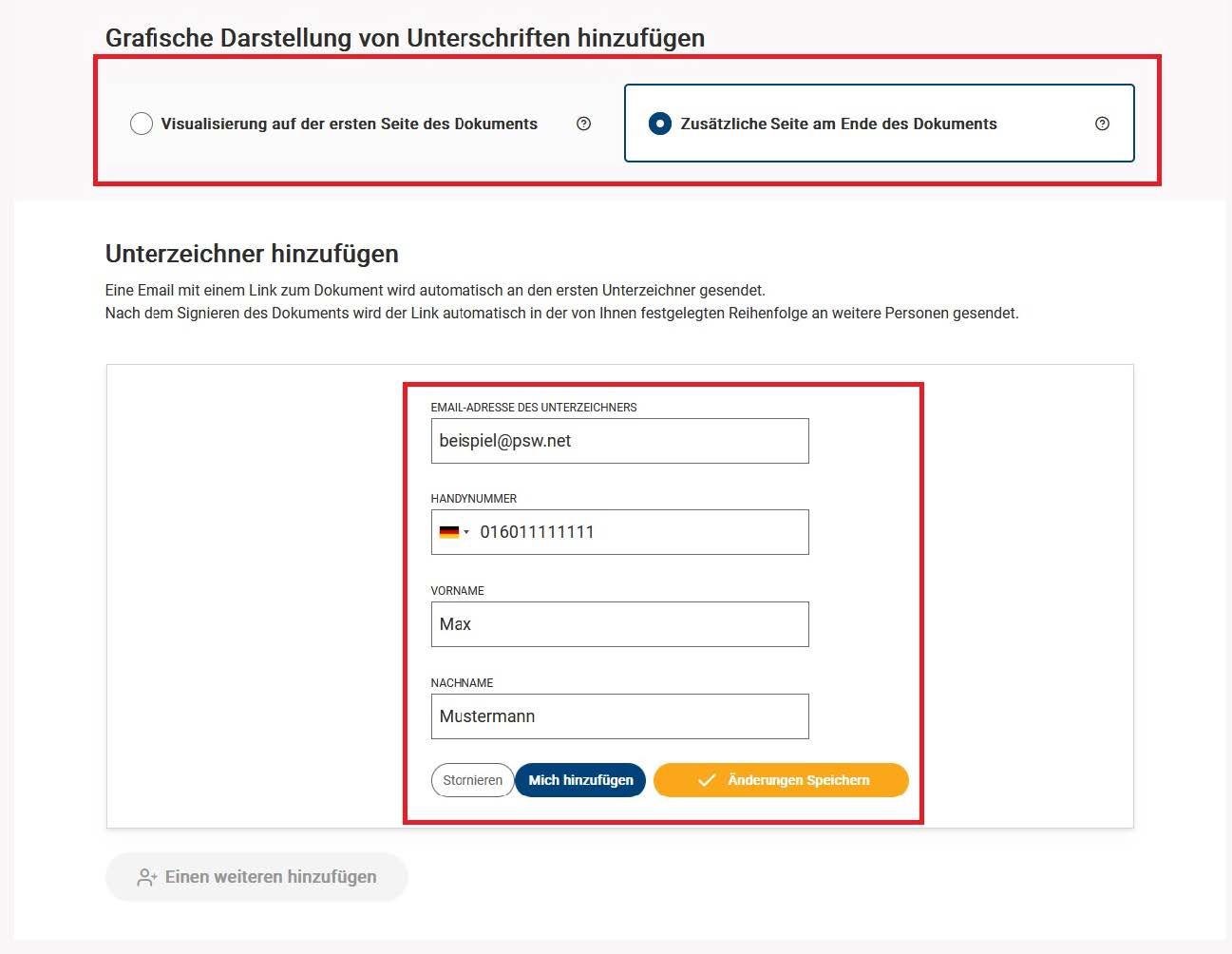Select 'Visualisierung auf der ersten Seite' radio button
This screenshot has width=1232, height=954.
click(x=142, y=124)
